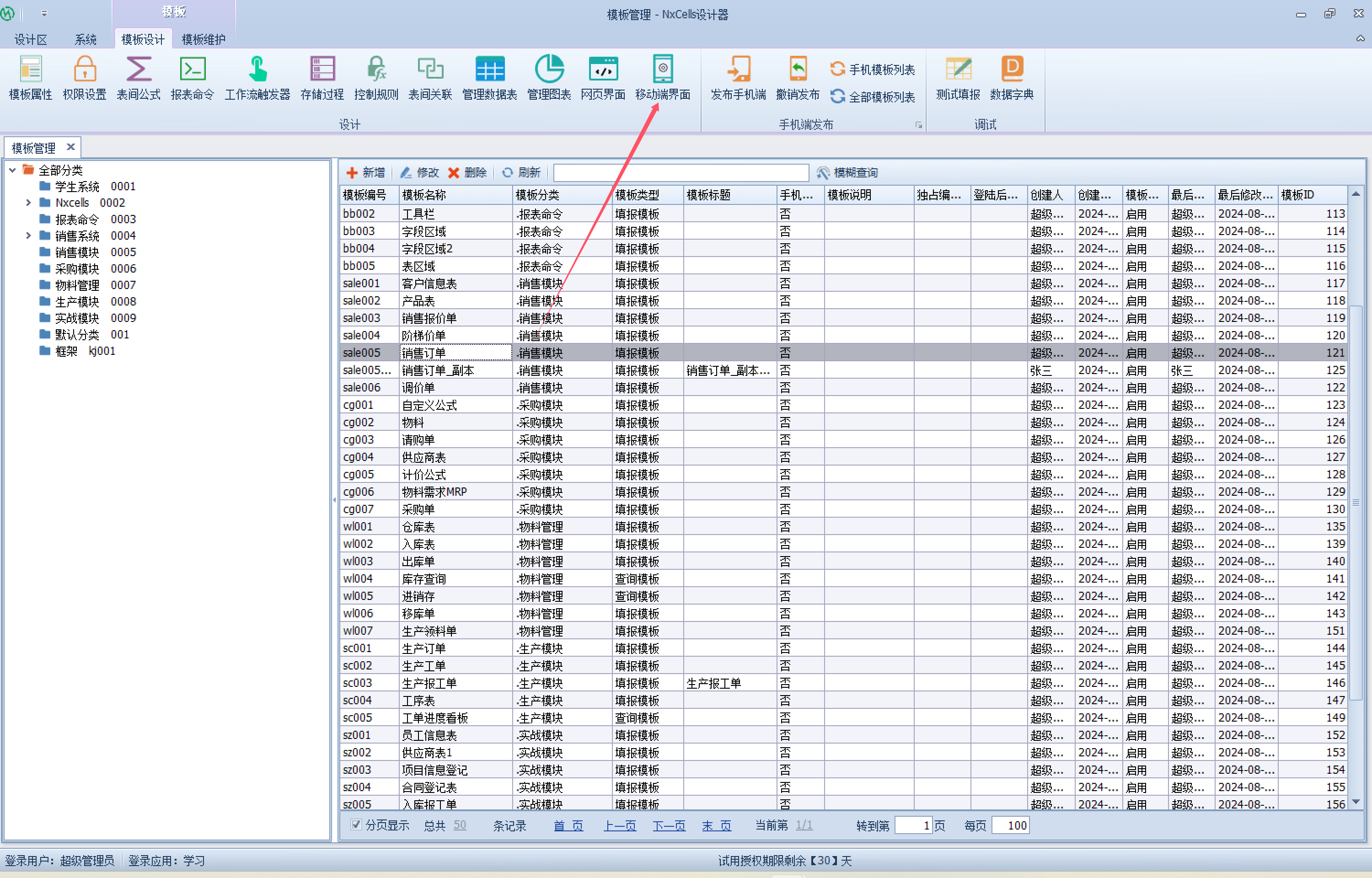Open the 工作流触发器 tool
This screenshot has height=878, width=1372.
pos(257,70)
